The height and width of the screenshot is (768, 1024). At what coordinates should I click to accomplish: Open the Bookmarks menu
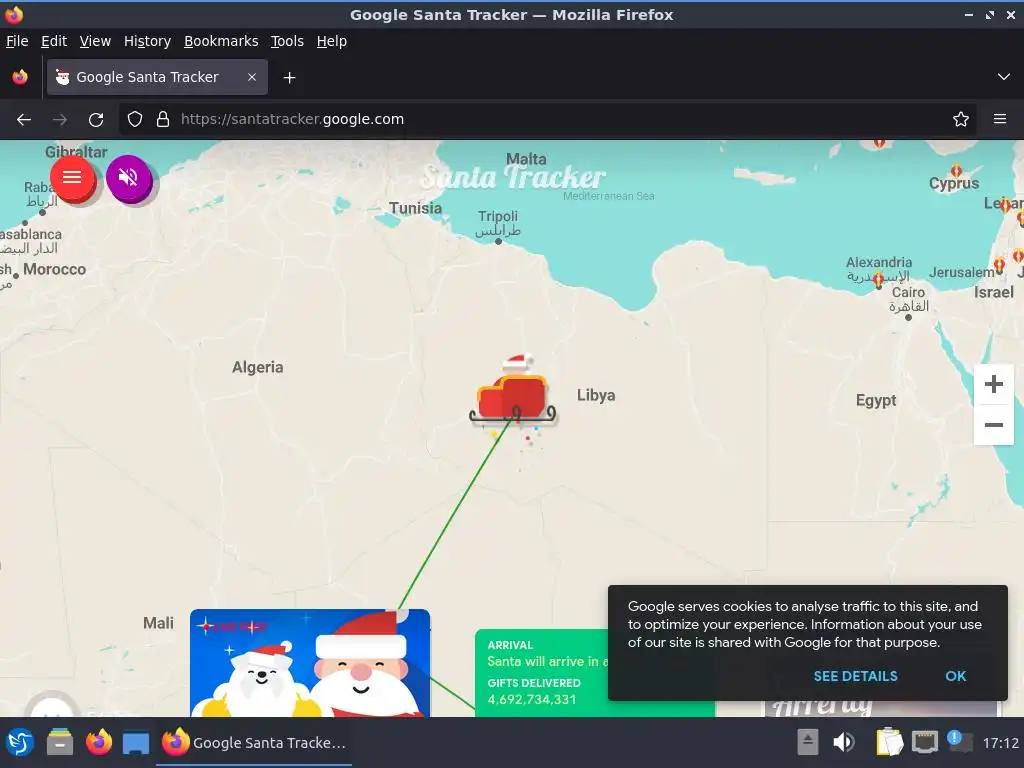pos(221,41)
